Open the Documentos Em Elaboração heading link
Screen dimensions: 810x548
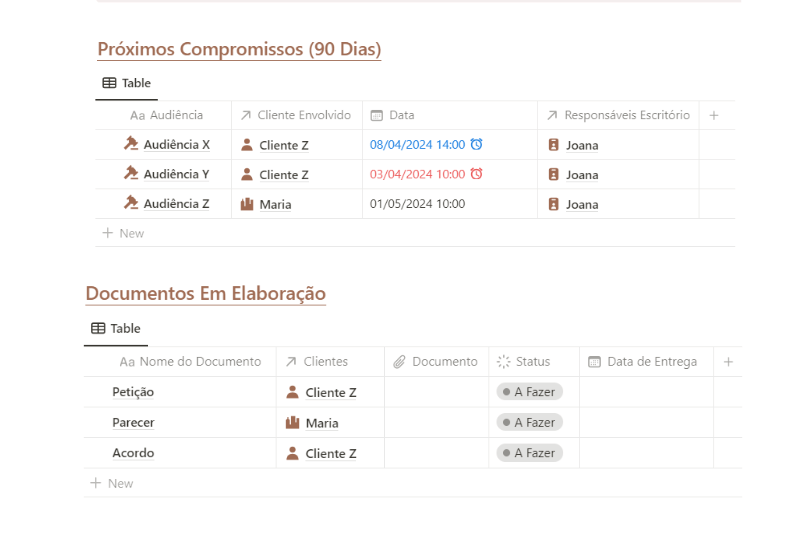pos(205,294)
